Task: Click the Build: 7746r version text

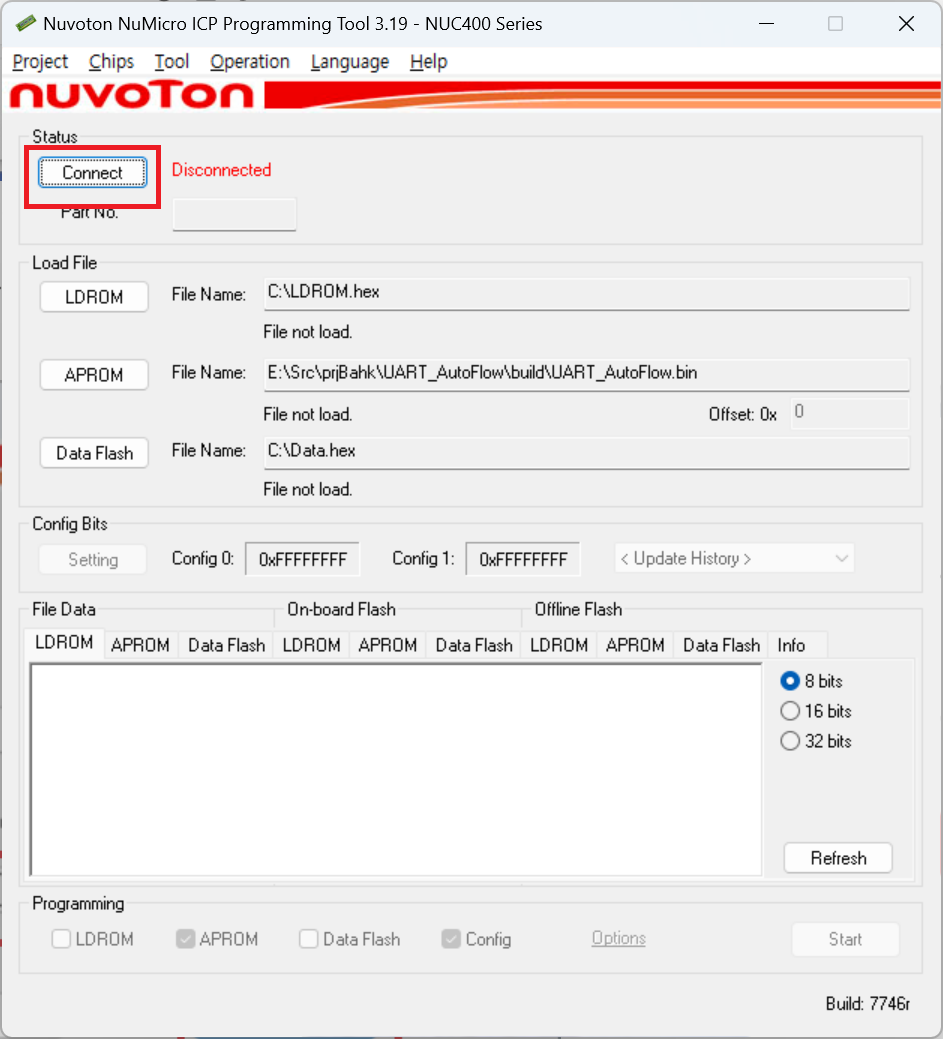Action: click(867, 1004)
